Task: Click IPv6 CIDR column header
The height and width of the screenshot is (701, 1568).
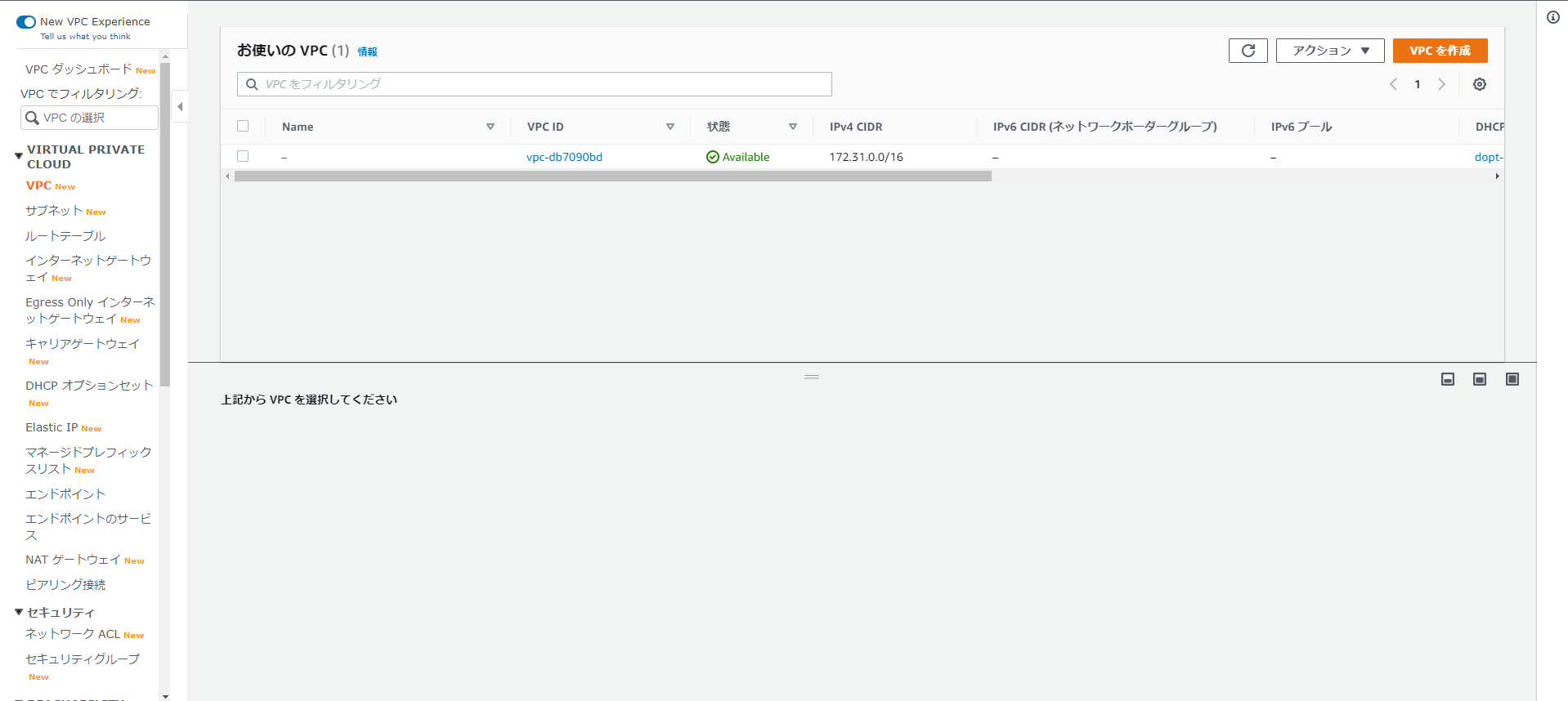Action: pos(1104,127)
